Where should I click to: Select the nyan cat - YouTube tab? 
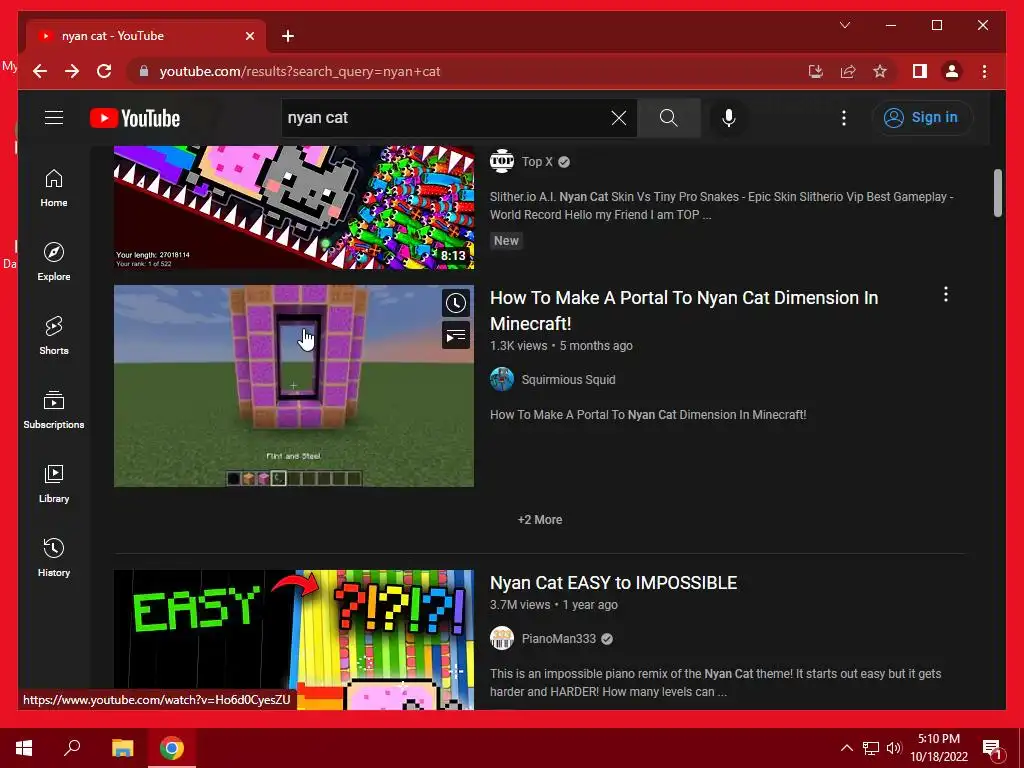click(145, 36)
